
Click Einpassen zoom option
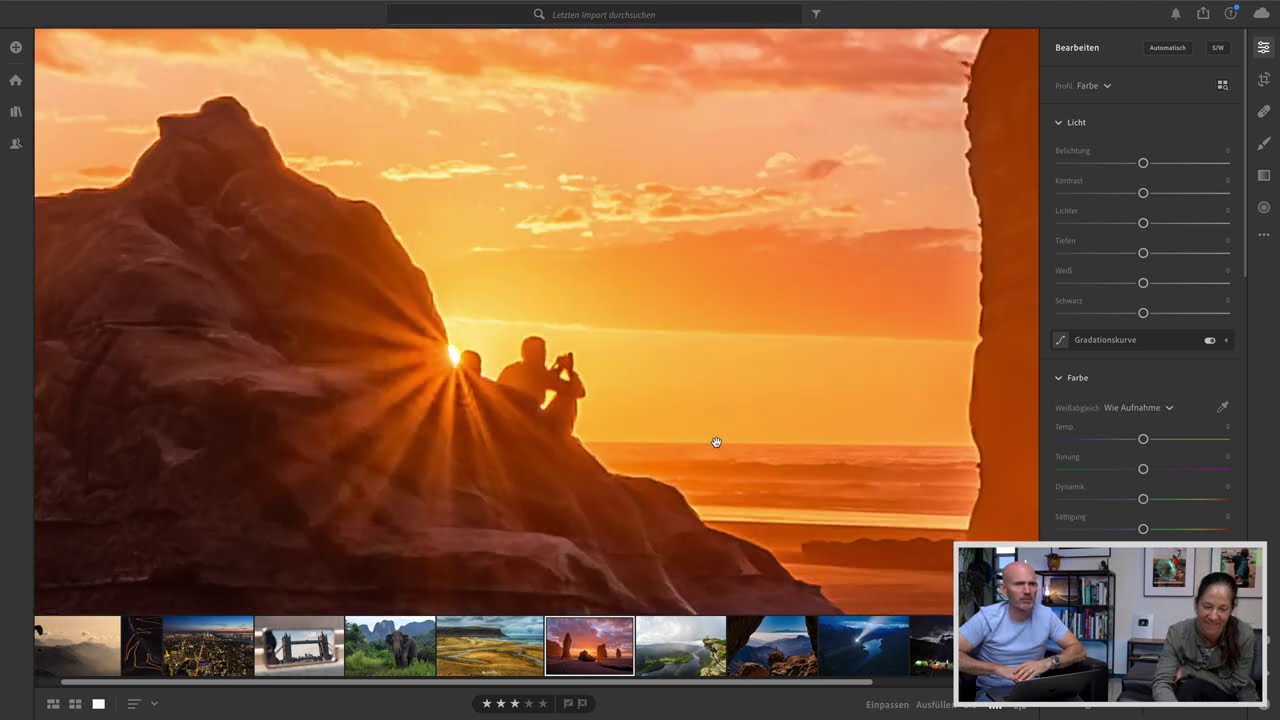(x=887, y=705)
